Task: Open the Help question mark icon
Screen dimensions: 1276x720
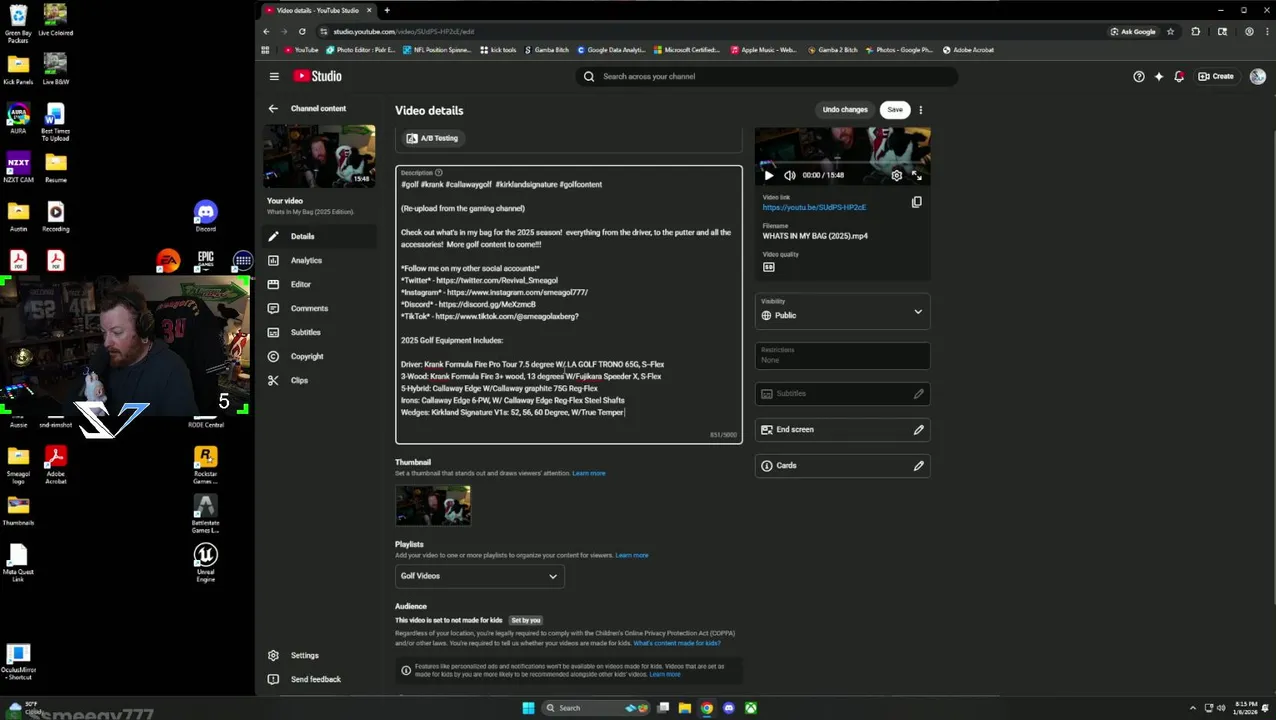Action: click(1138, 76)
